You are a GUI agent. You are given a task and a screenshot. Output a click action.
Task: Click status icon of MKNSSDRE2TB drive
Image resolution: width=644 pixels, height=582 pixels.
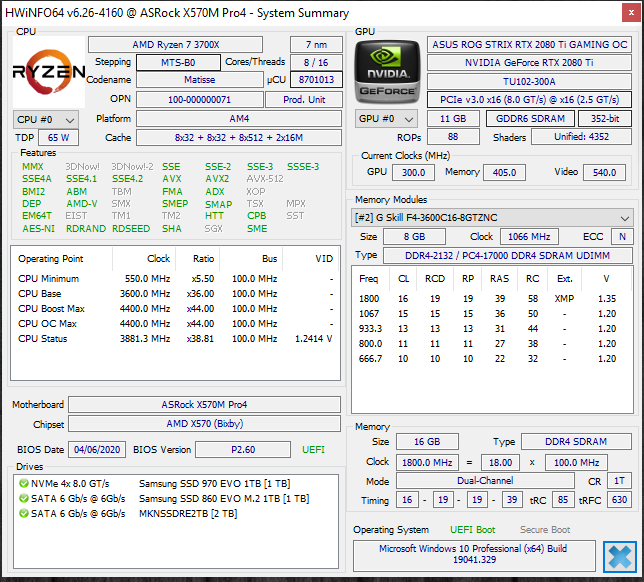[x=23, y=513]
